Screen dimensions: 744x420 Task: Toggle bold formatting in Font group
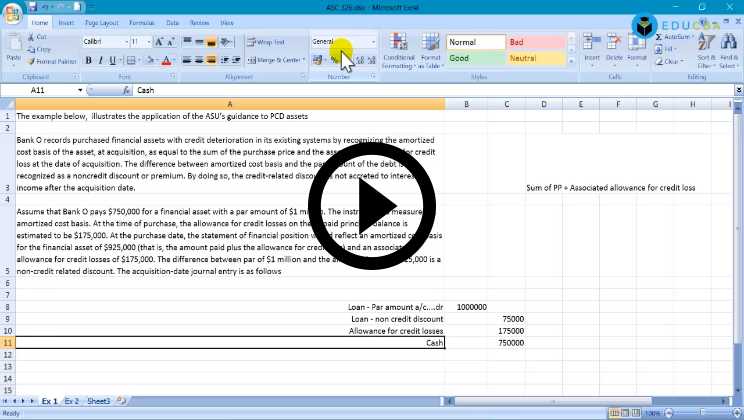tap(88, 60)
